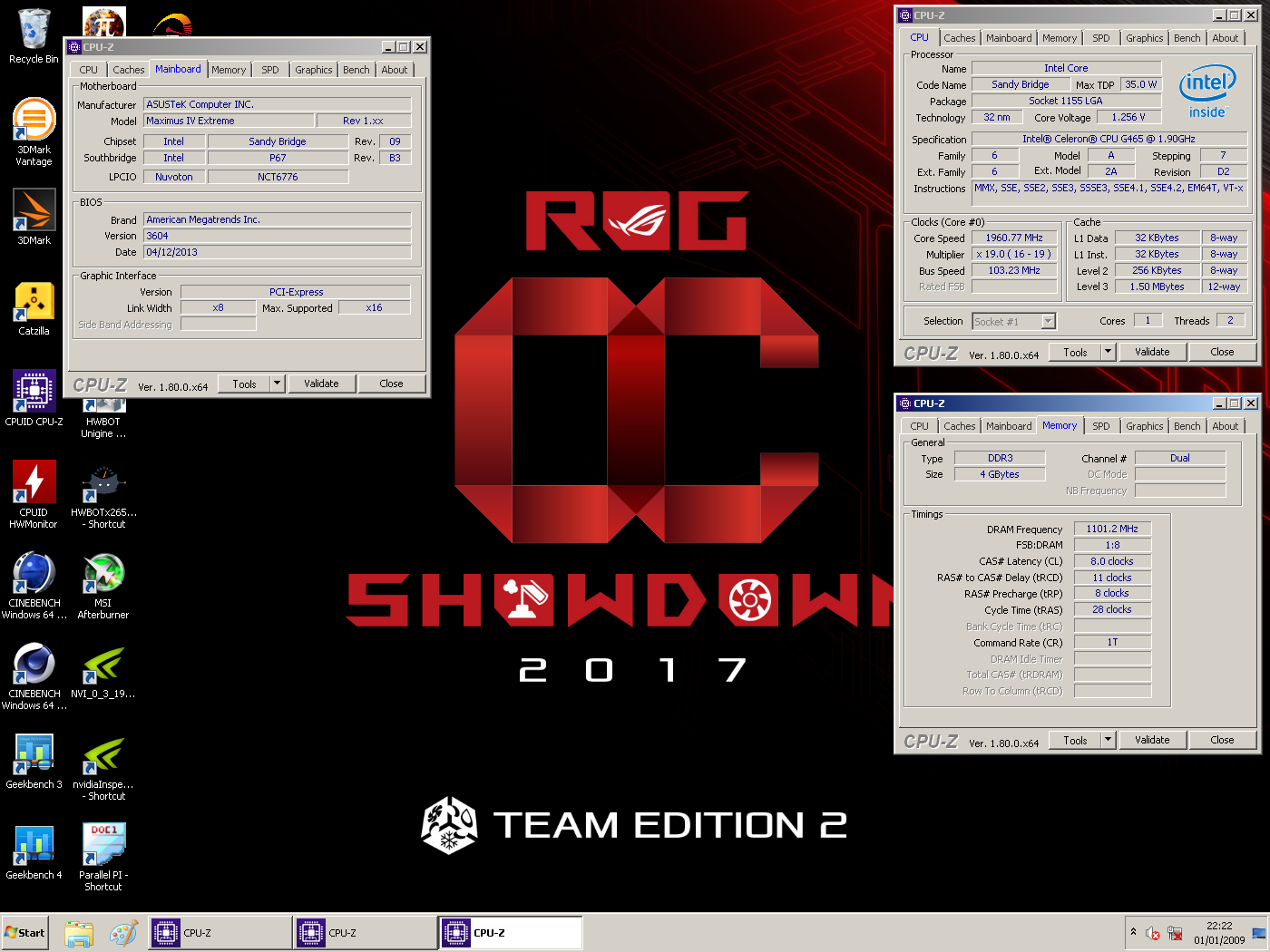The width and height of the screenshot is (1270, 952).
Task: Open NVI_0_3_19 desktop shortcut
Action: [x=103, y=671]
